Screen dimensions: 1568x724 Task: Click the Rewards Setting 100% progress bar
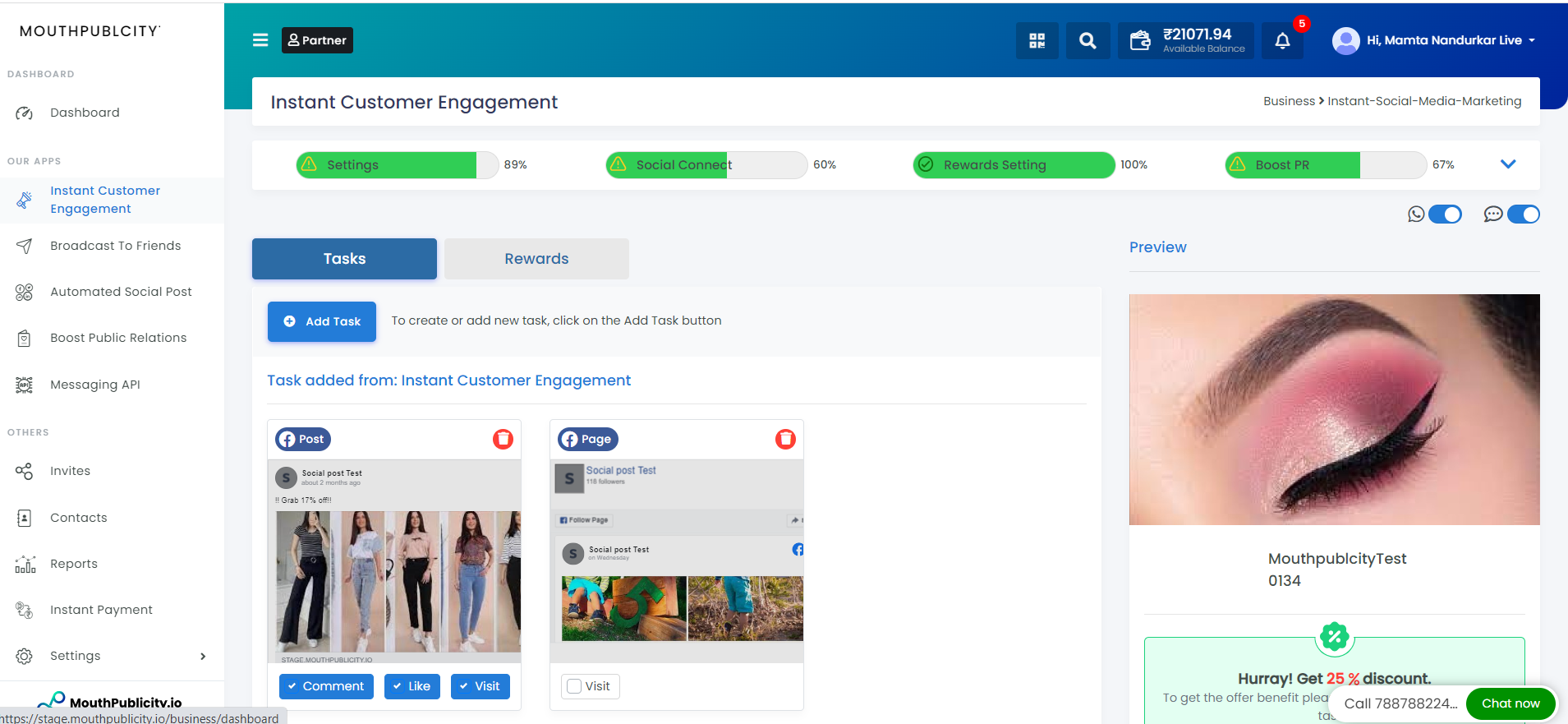click(x=1014, y=164)
